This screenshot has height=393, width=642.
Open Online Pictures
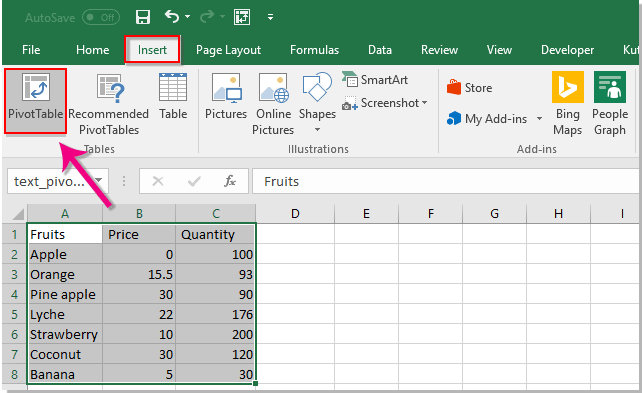click(x=273, y=104)
